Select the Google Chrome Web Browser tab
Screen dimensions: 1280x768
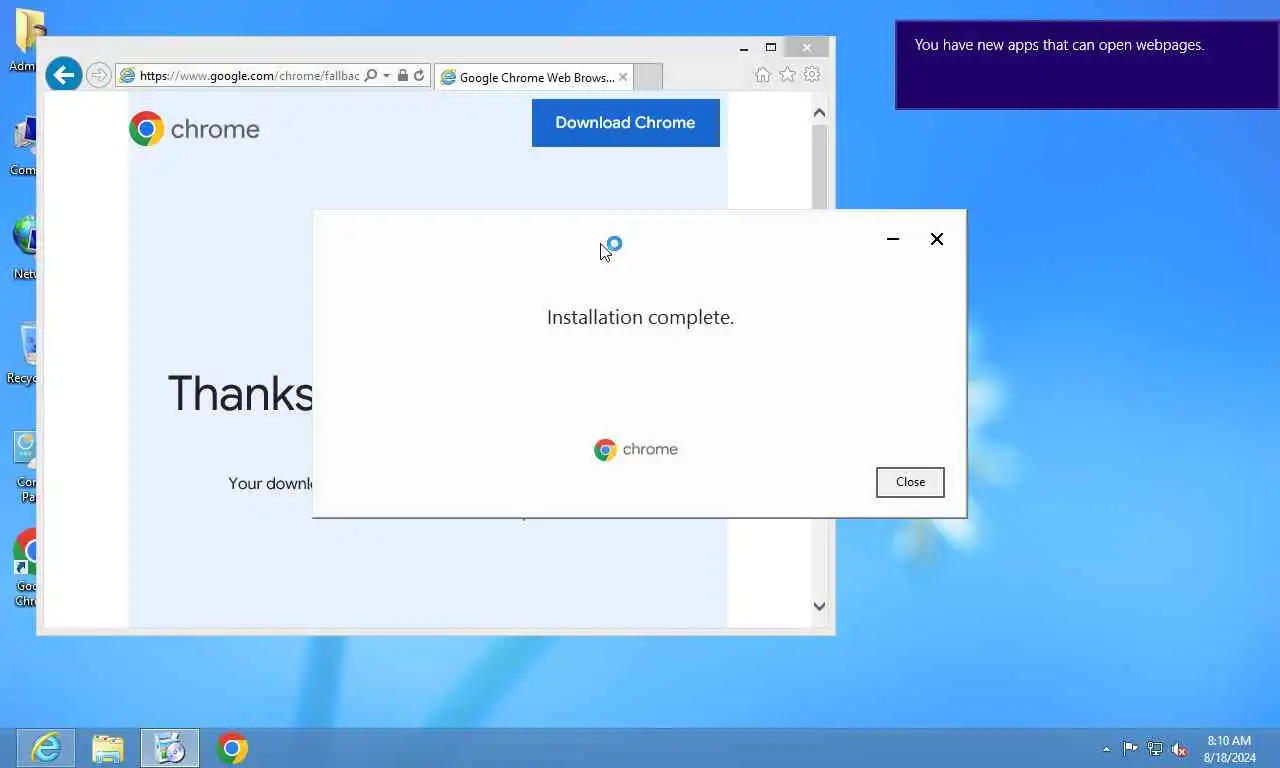(x=535, y=77)
